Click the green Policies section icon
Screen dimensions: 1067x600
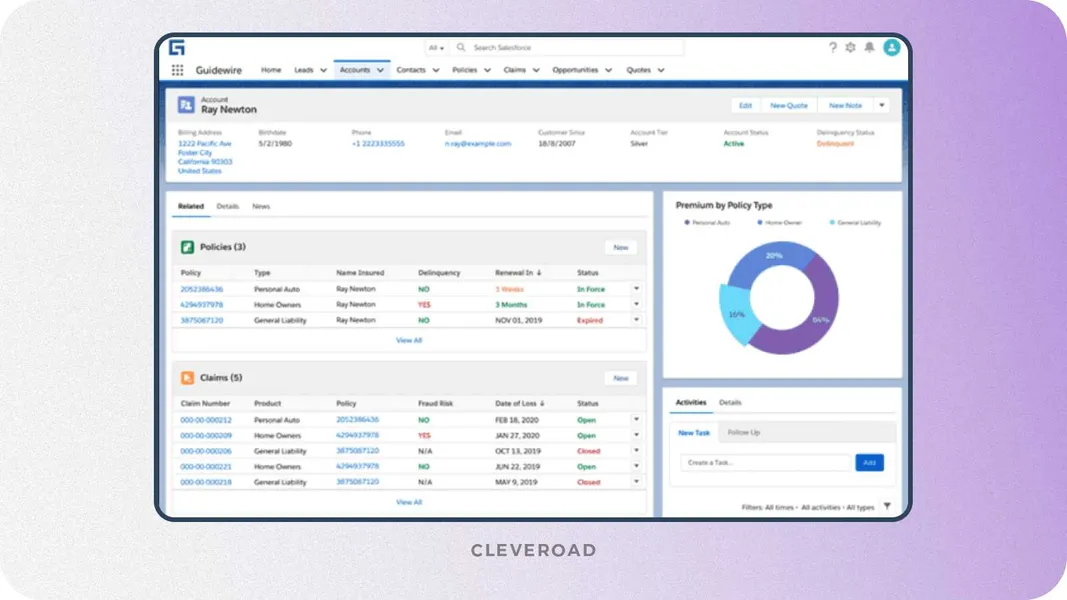point(187,247)
